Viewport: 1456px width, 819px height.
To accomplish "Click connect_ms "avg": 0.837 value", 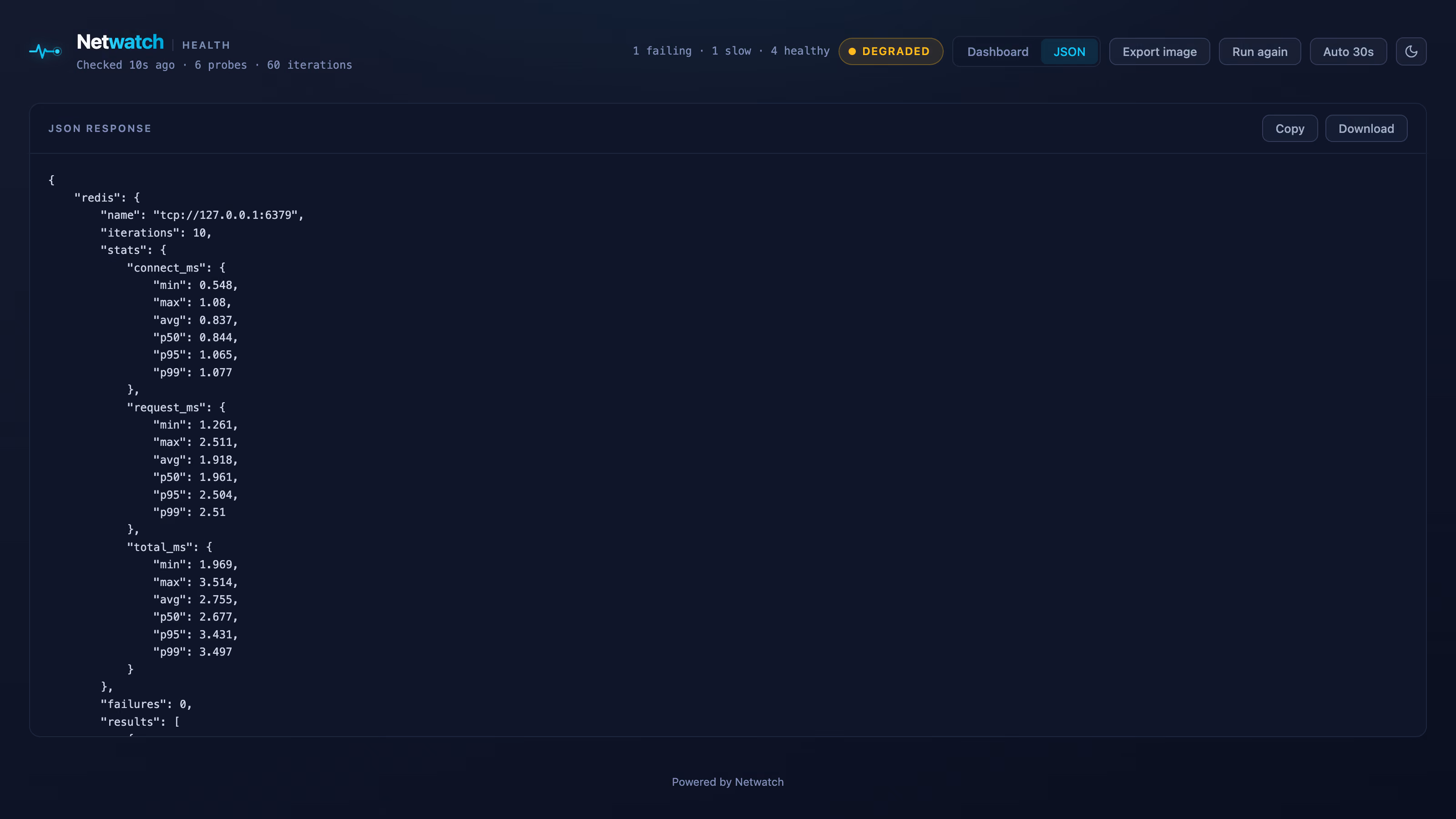I will [x=195, y=320].
